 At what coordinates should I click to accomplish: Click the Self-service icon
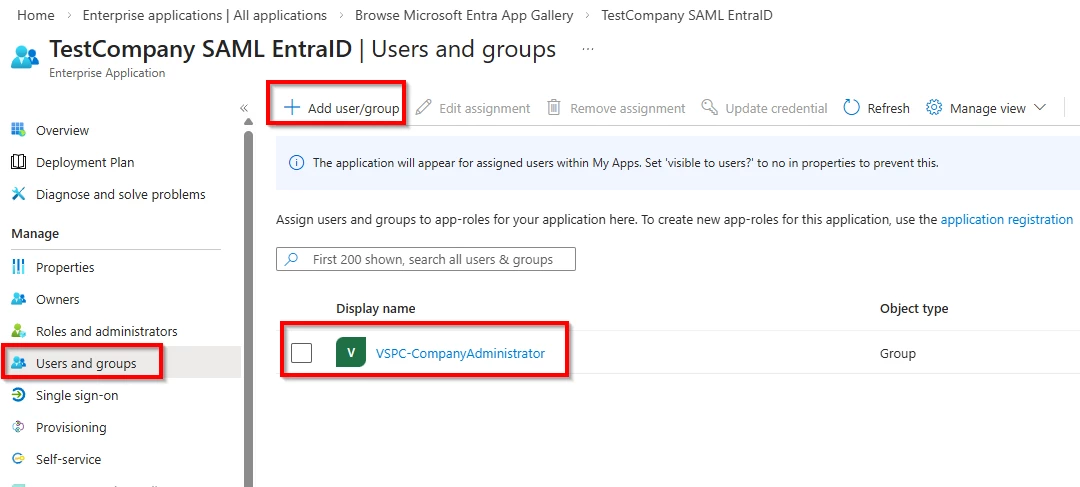[19, 459]
